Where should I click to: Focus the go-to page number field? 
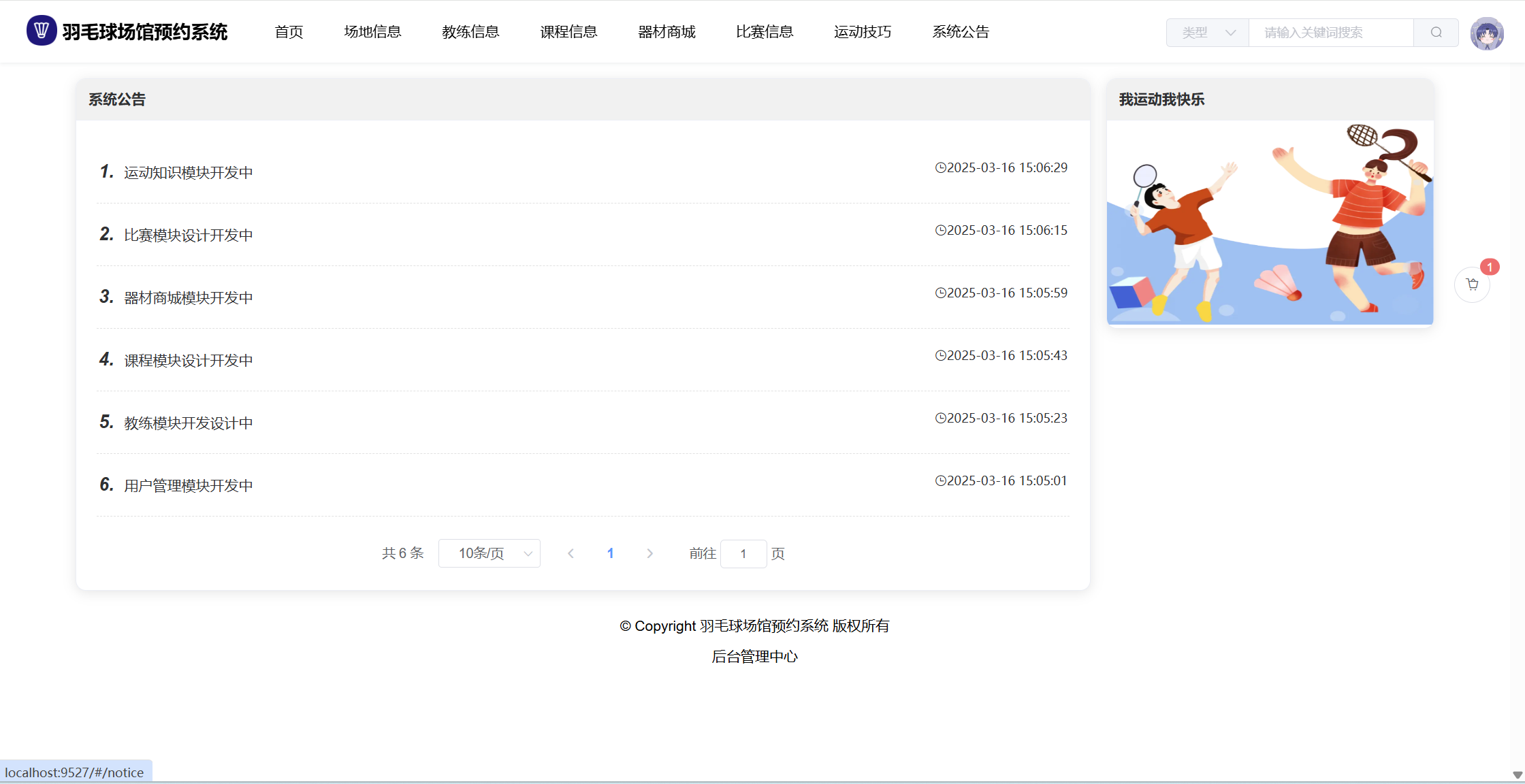pyautogui.click(x=743, y=553)
